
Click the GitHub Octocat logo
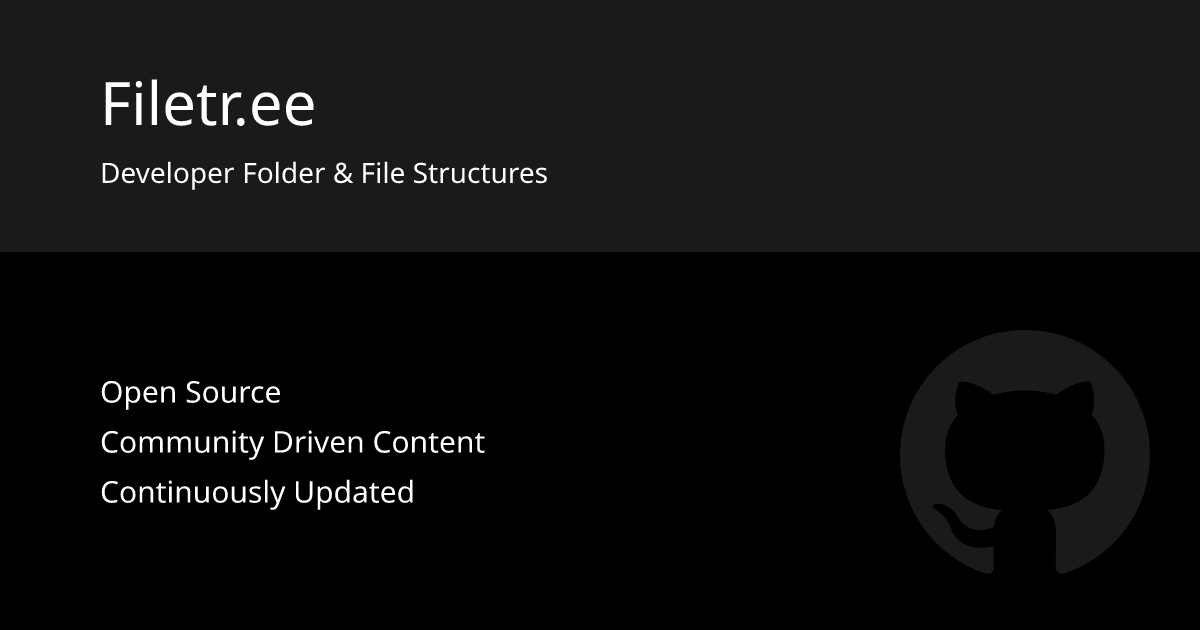(x=1024, y=455)
